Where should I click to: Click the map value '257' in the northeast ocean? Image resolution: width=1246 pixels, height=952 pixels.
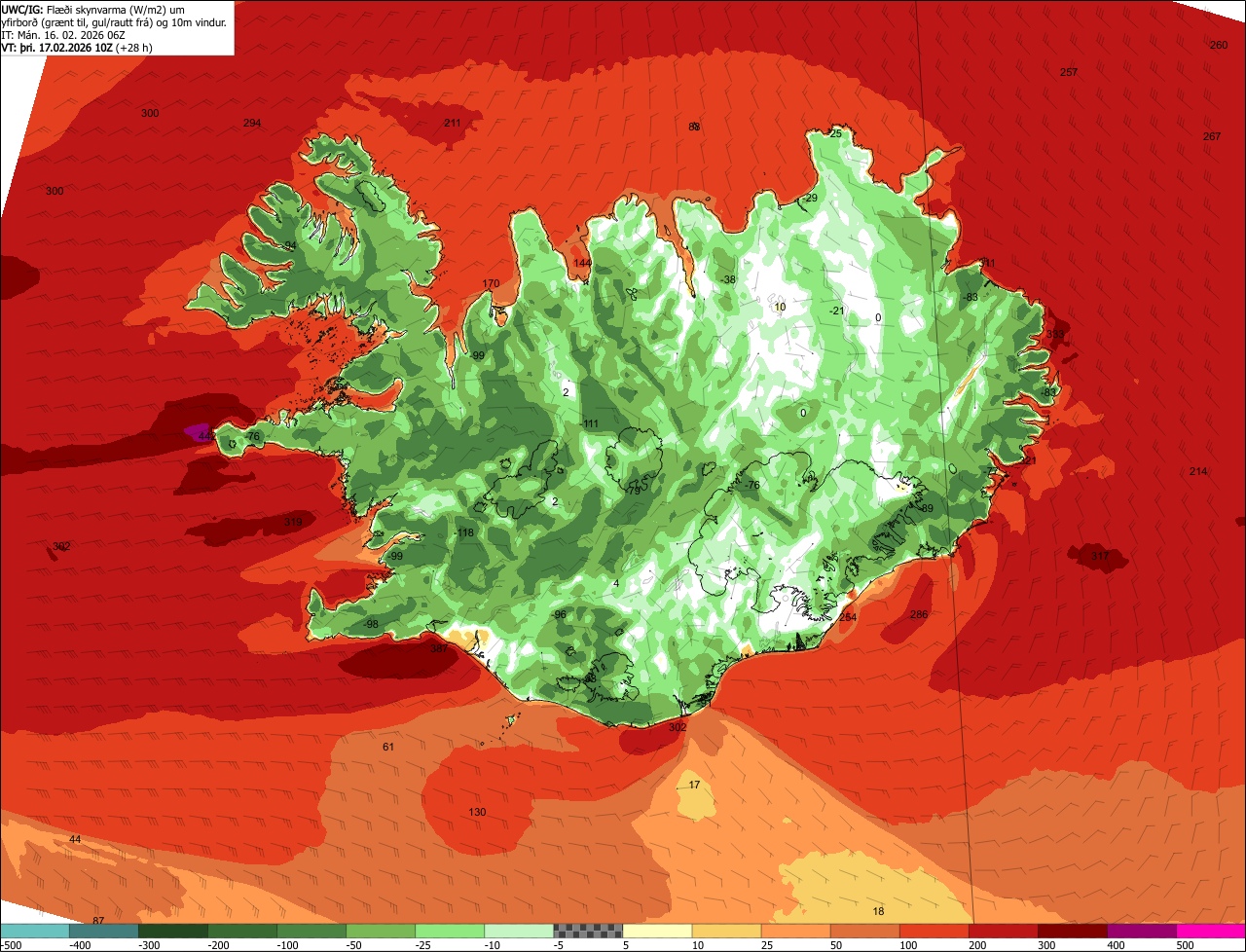(x=1069, y=72)
